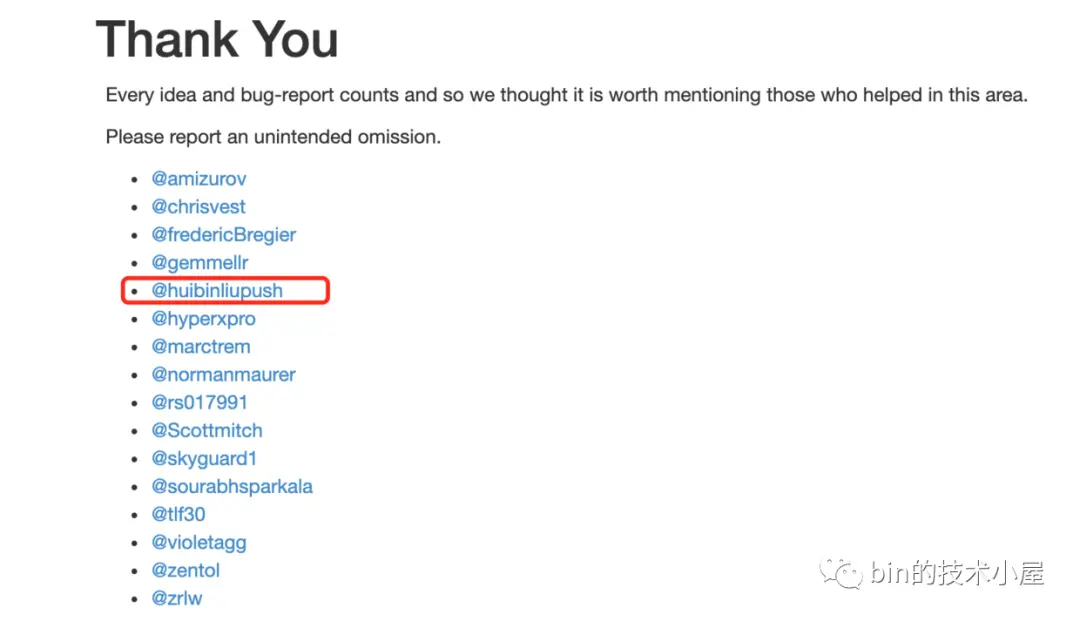Visit the @normanmaurer profile

tap(223, 375)
